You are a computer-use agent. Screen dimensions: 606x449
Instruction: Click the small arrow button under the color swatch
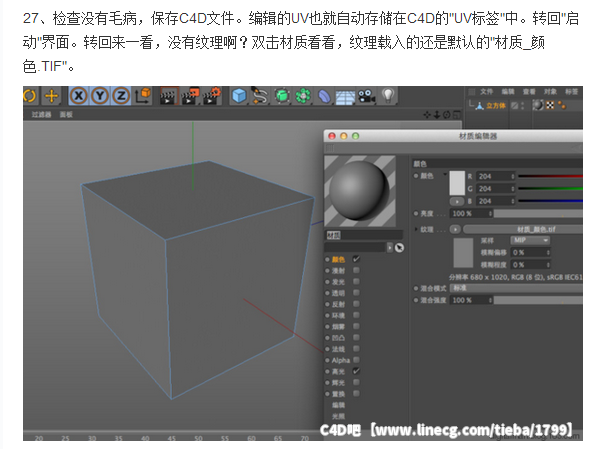pyautogui.click(x=457, y=201)
